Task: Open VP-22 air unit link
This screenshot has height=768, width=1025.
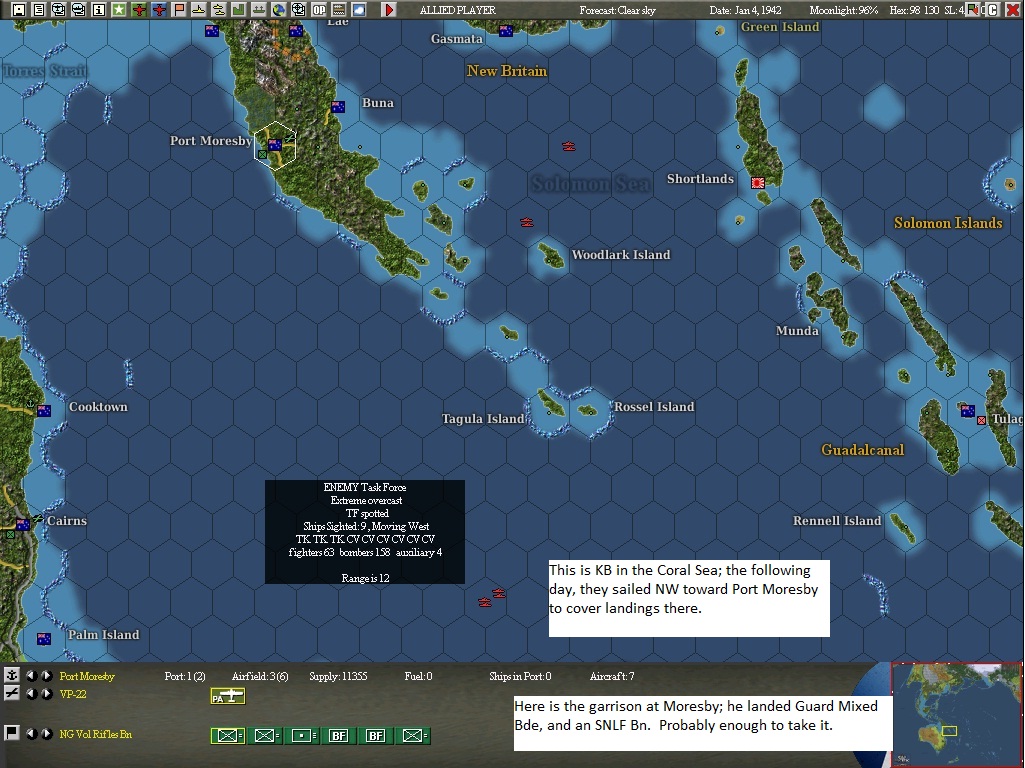Action: click(73, 694)
